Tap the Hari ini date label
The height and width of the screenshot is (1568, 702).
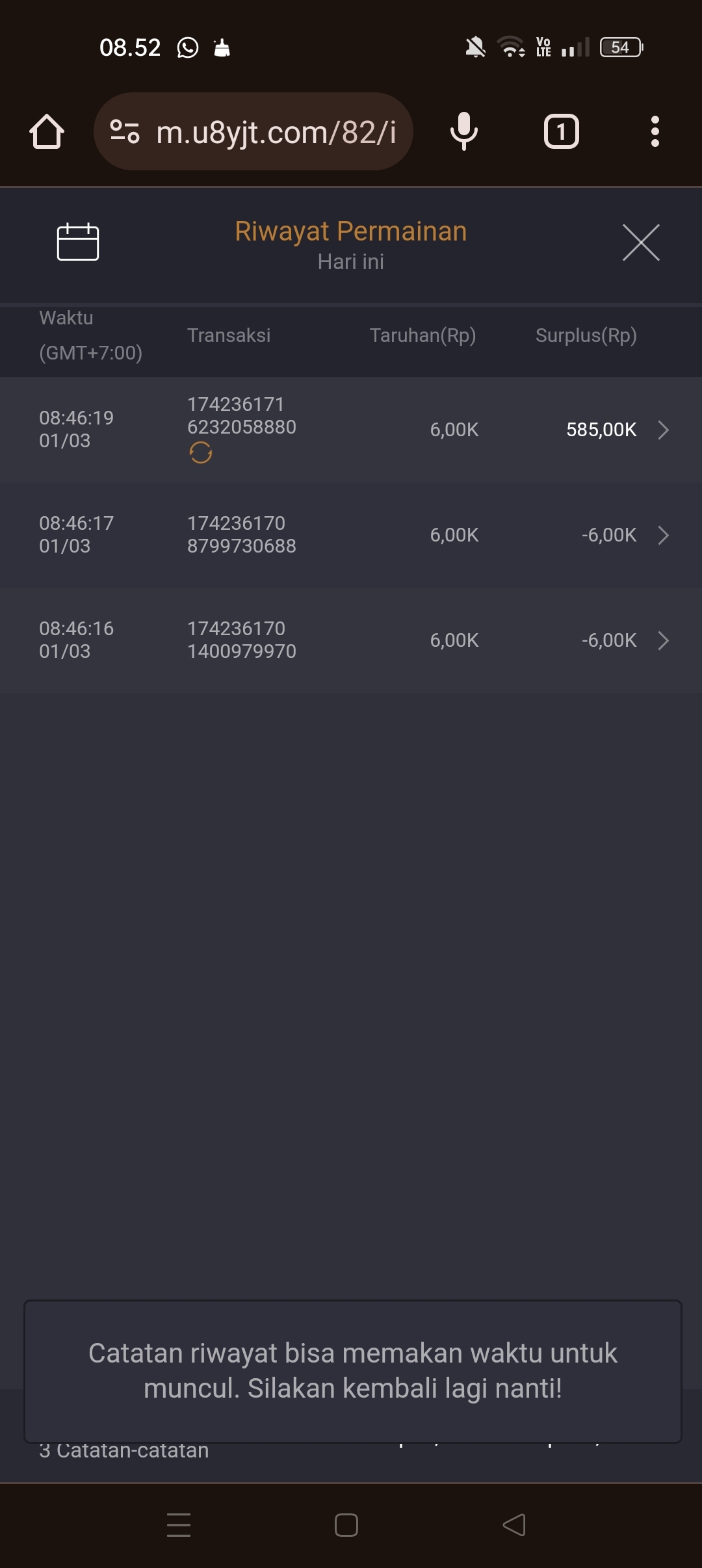(x=351, y=262)
